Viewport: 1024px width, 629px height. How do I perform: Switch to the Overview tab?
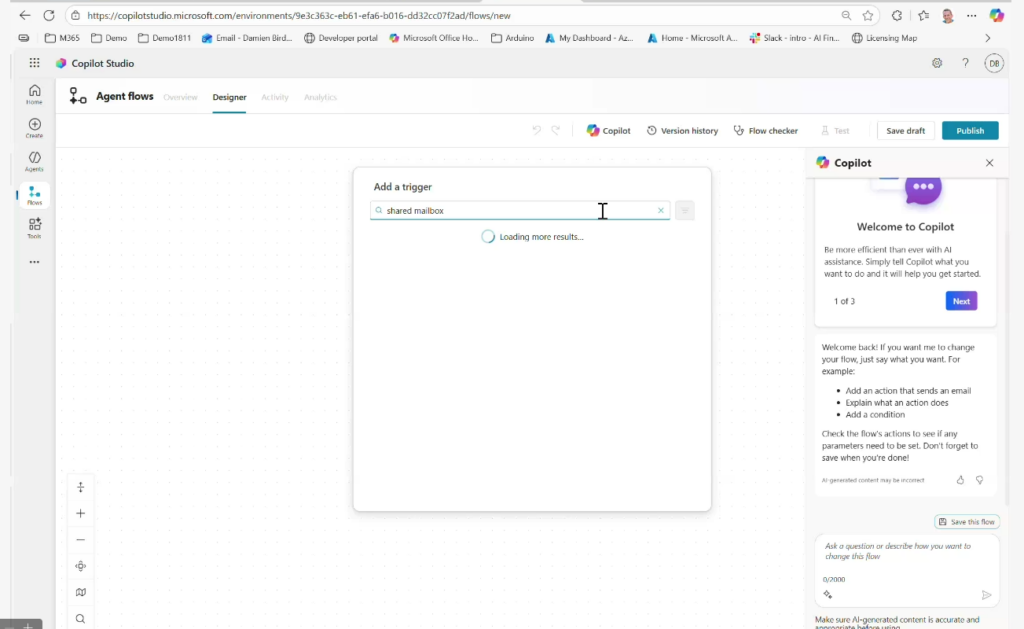pos(180,97)
